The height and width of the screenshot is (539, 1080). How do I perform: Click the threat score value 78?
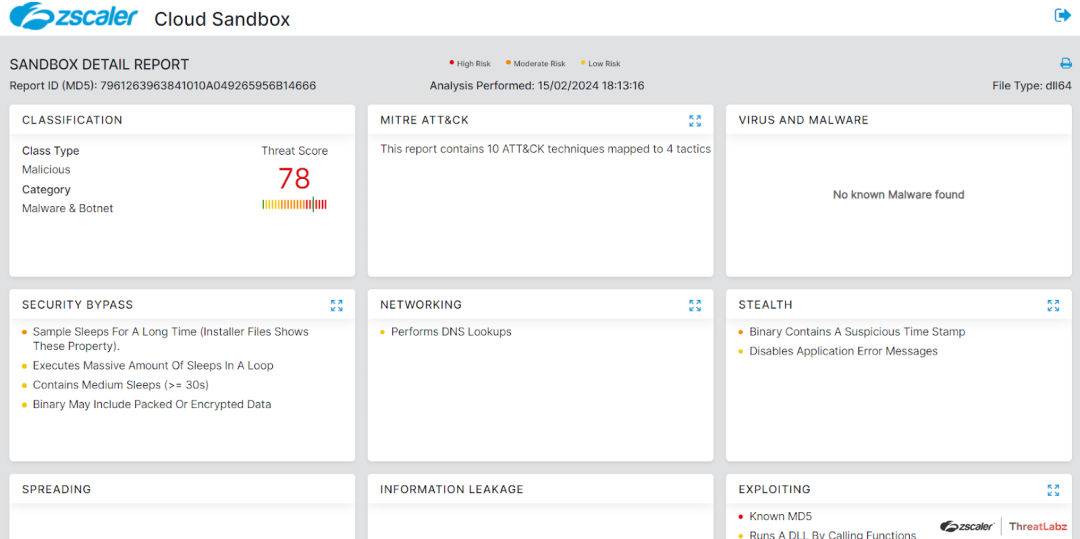click(294, 179)
